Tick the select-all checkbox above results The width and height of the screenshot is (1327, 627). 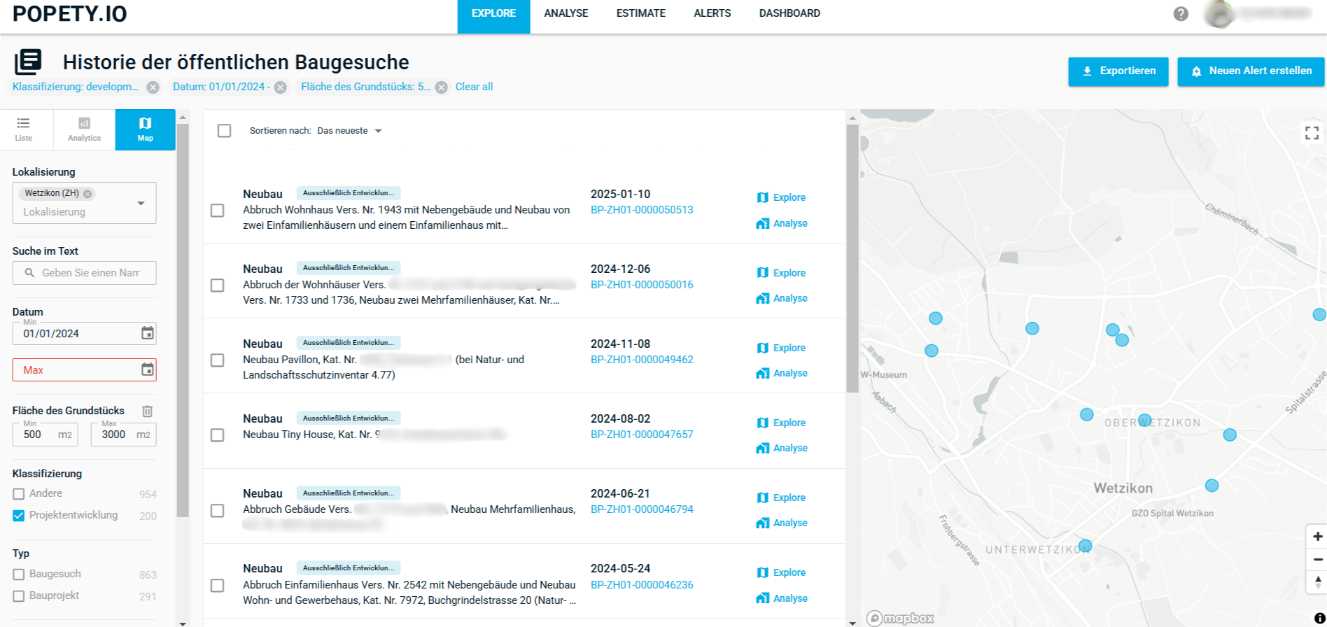[224, 131]
